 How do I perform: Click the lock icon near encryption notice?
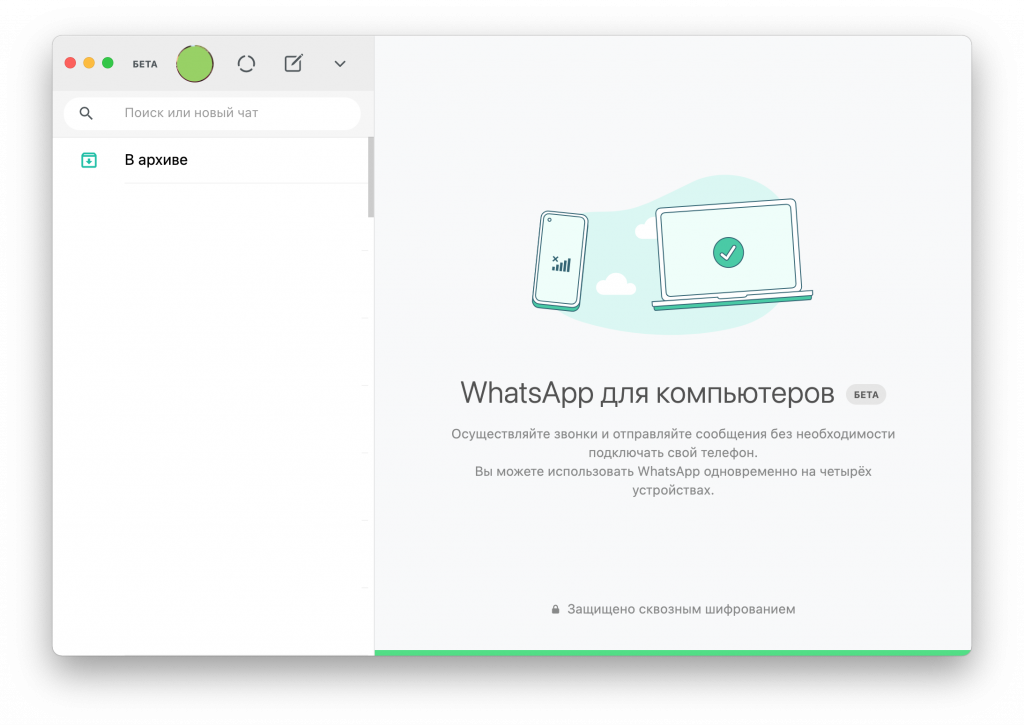pyautogui.click(x=555, y=609)
